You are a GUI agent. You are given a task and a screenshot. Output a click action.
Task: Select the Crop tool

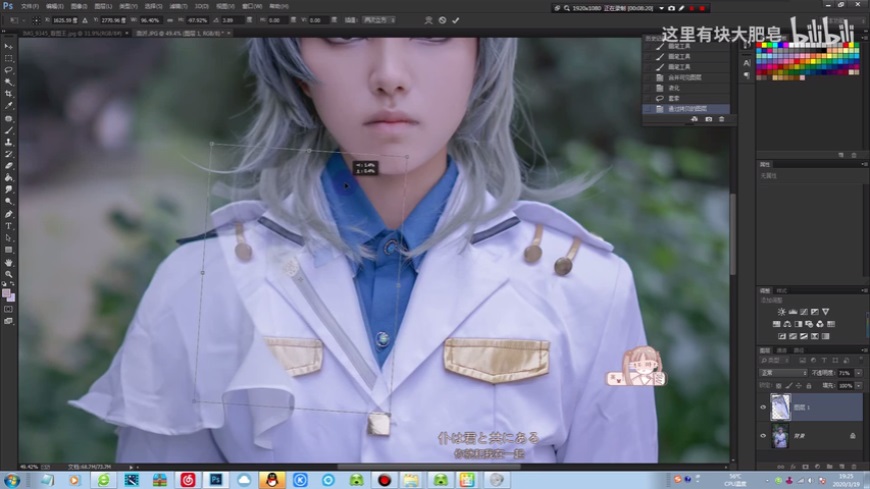8,94
